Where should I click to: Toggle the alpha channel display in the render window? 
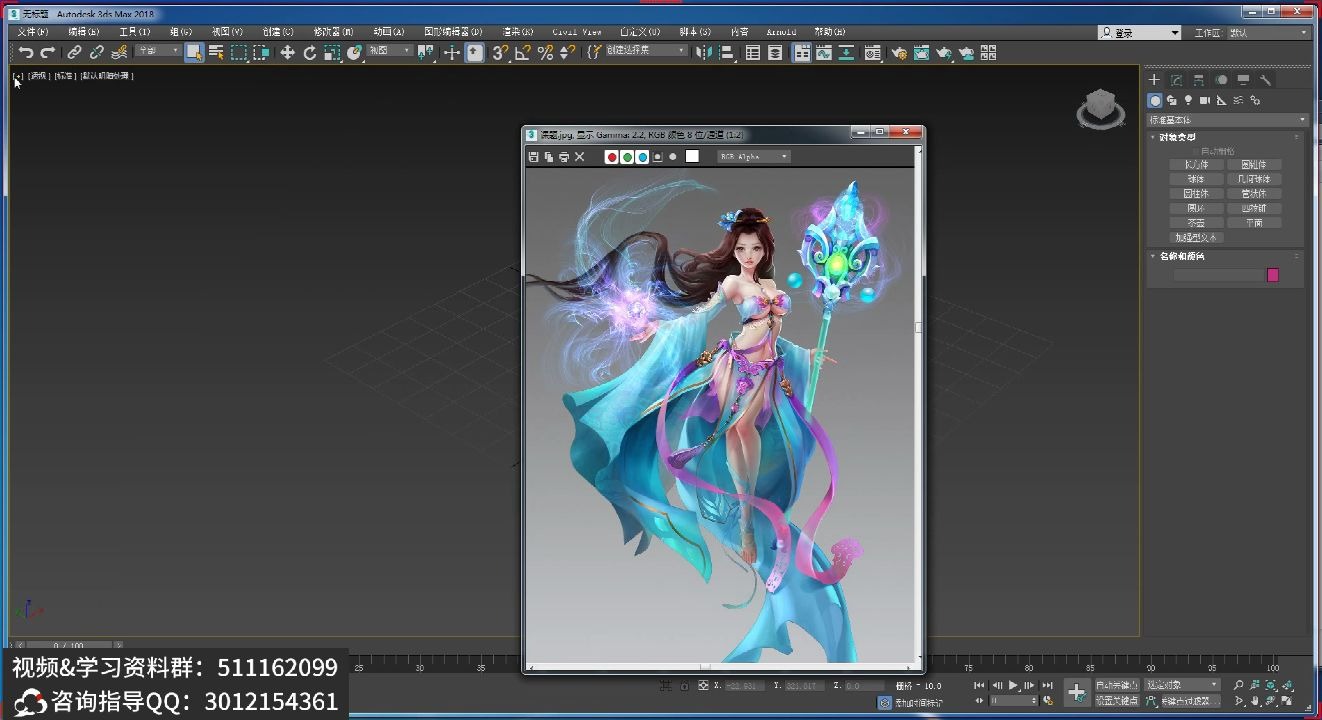tap(658, 157)
